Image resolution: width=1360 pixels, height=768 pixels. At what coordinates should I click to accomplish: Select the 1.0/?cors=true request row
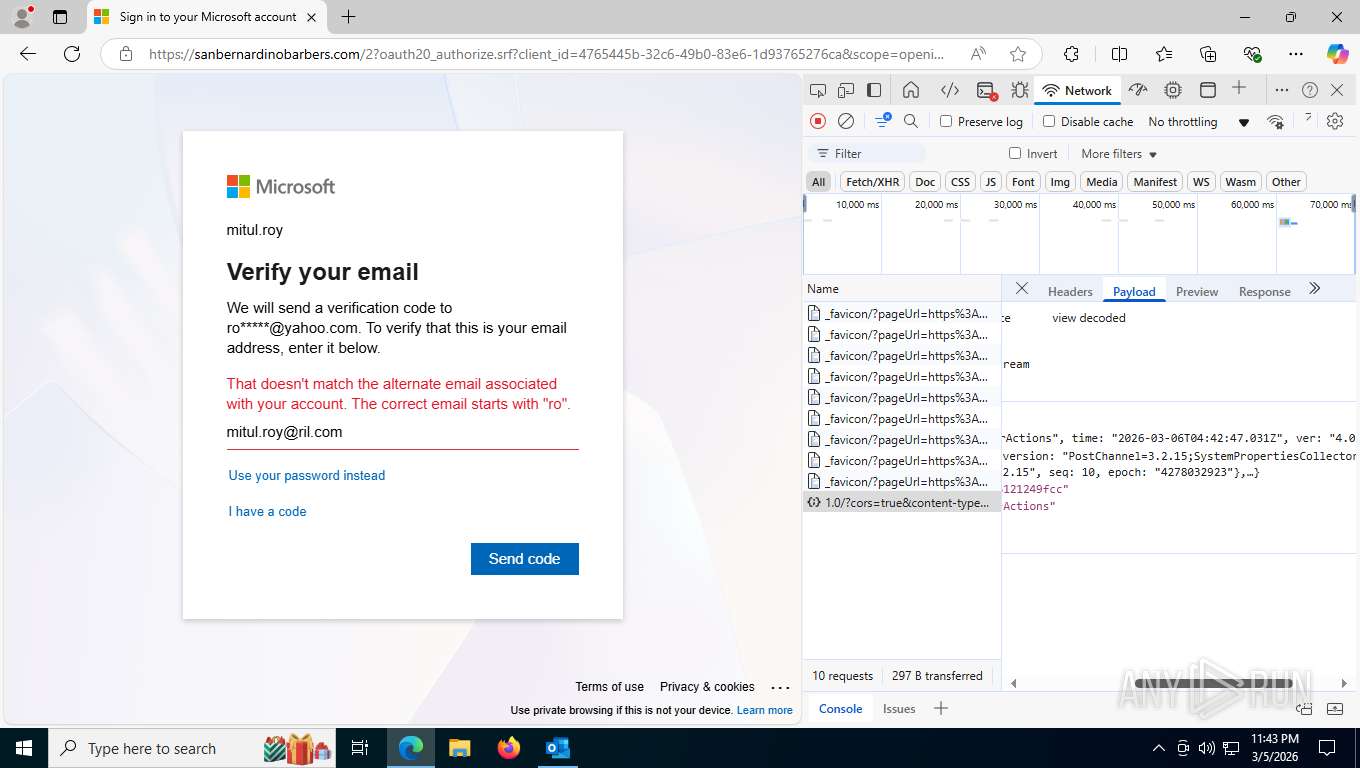click(x=902, y=503)
